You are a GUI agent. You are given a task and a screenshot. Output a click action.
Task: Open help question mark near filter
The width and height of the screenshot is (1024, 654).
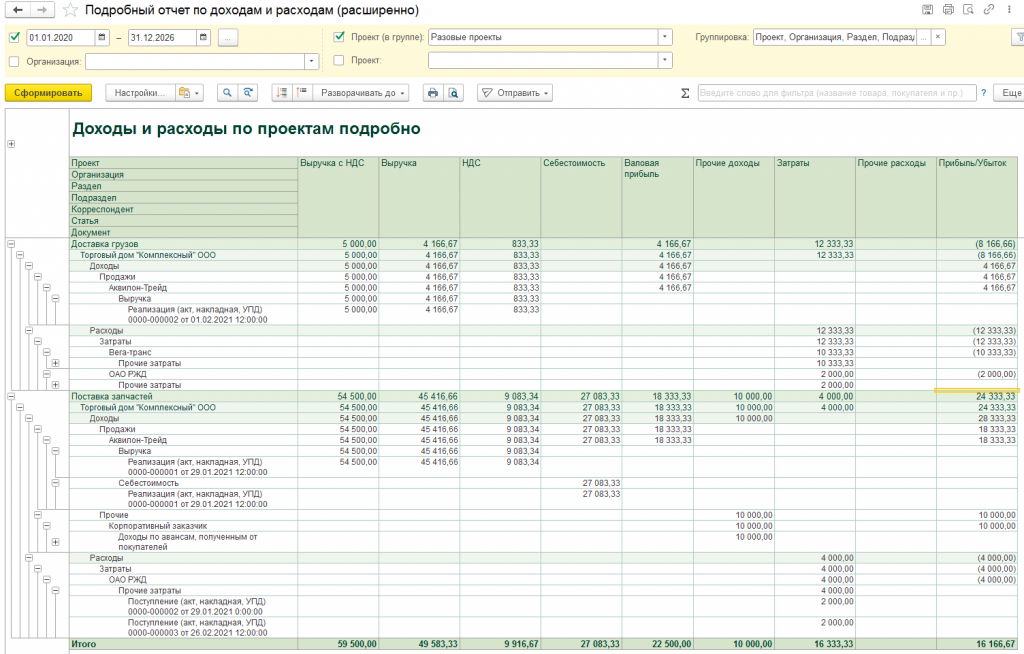(x=984, y=93)
